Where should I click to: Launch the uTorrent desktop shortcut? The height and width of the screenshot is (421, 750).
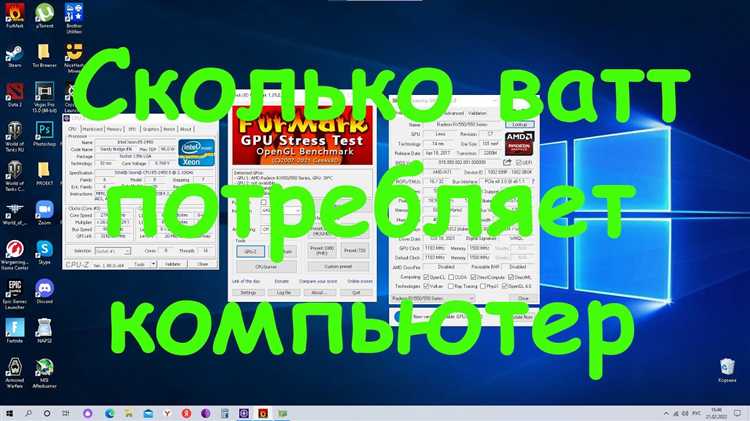(44, 15)
